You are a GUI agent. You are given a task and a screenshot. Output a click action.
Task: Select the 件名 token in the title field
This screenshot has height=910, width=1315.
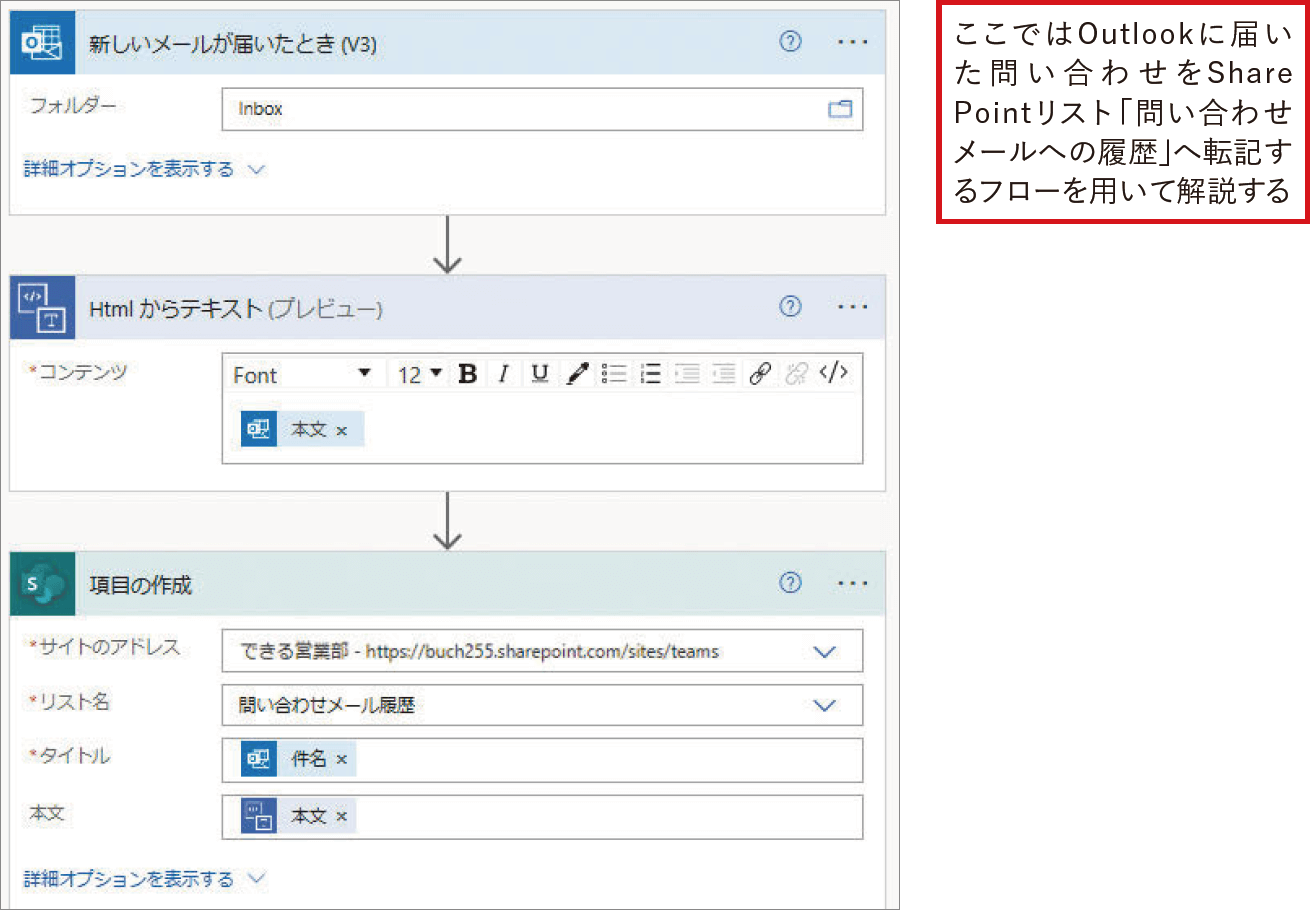(x=298, y=760)
